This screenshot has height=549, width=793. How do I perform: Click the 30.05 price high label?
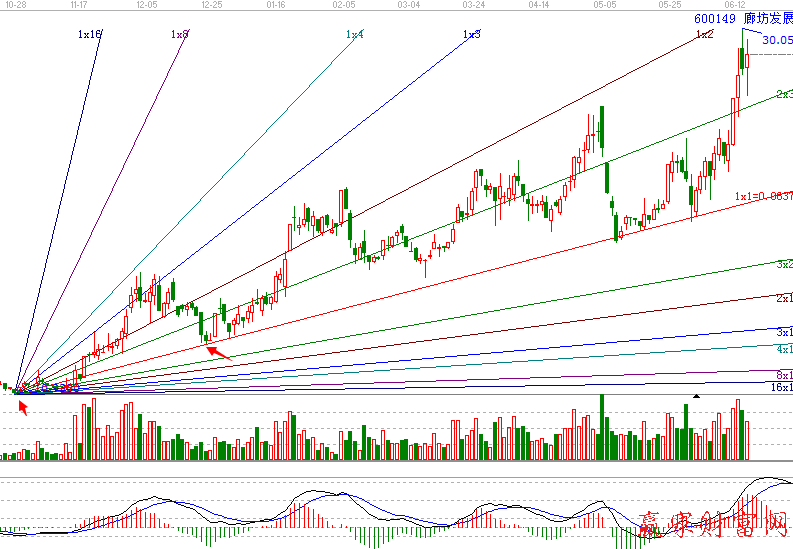click(777, 41)
